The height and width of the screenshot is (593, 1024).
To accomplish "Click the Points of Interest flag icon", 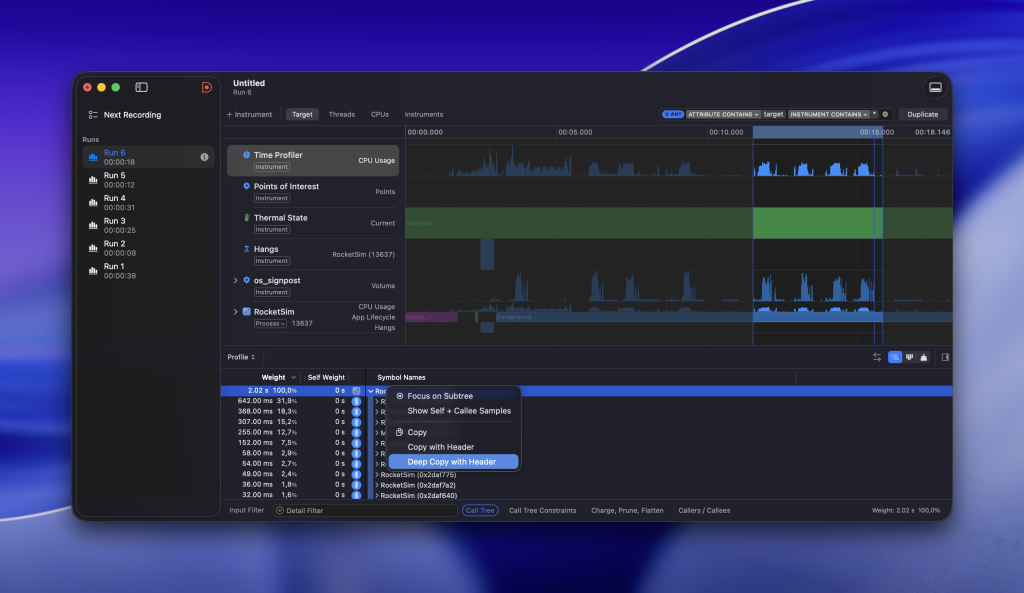I will [x=247, y=186].
